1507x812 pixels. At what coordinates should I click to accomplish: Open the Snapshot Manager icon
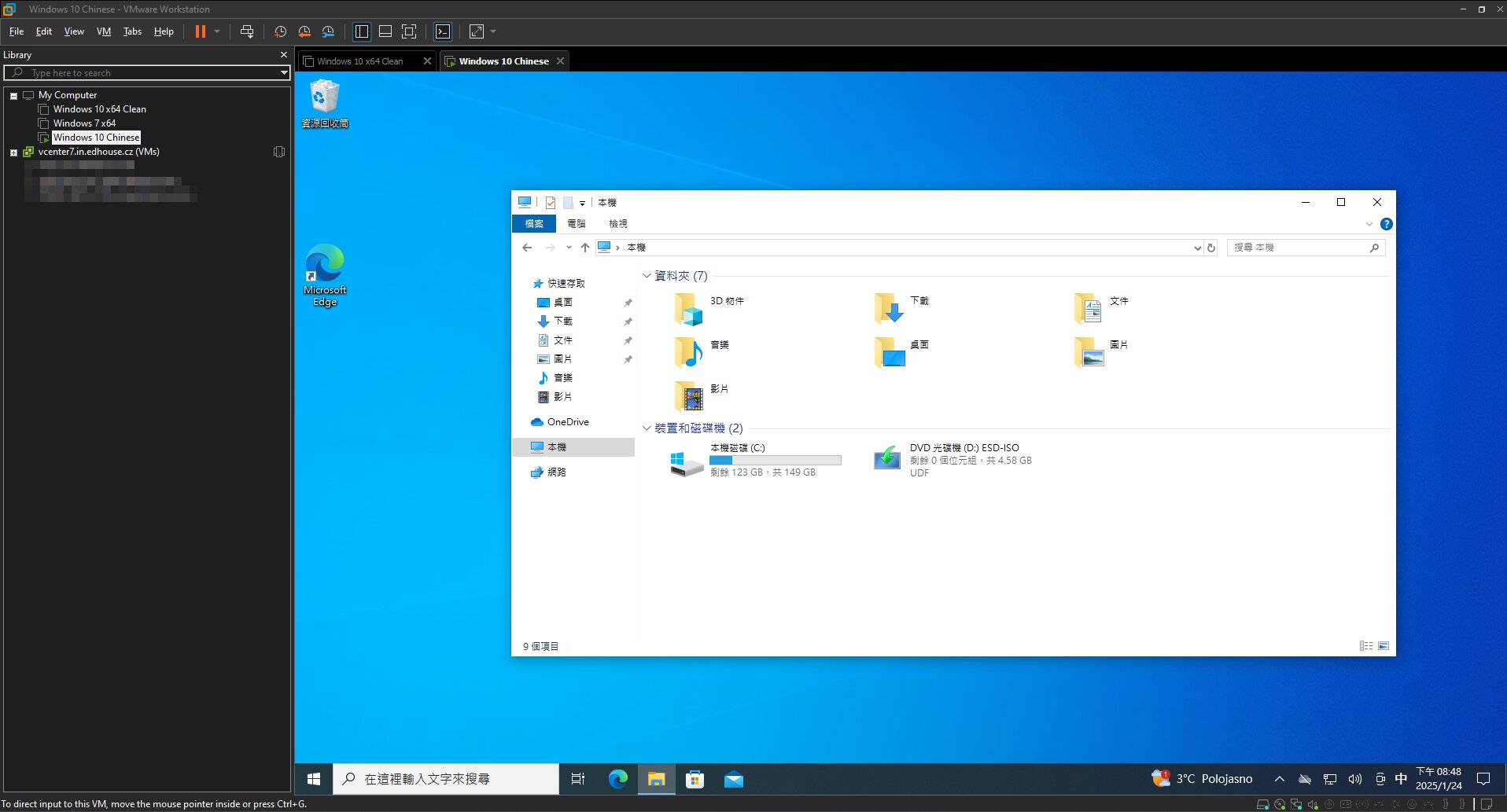(328, 31)
